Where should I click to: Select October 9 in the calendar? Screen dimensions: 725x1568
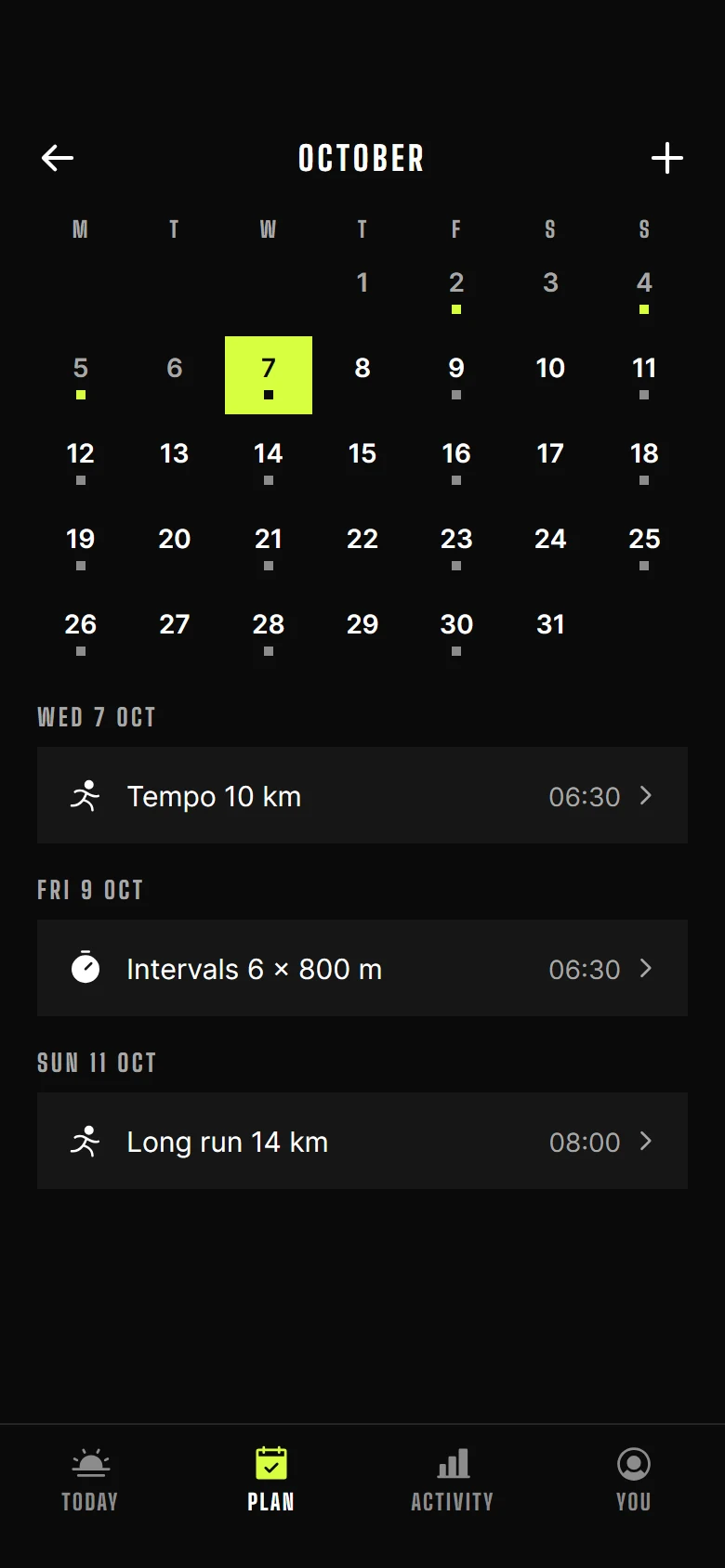[456, 375]
